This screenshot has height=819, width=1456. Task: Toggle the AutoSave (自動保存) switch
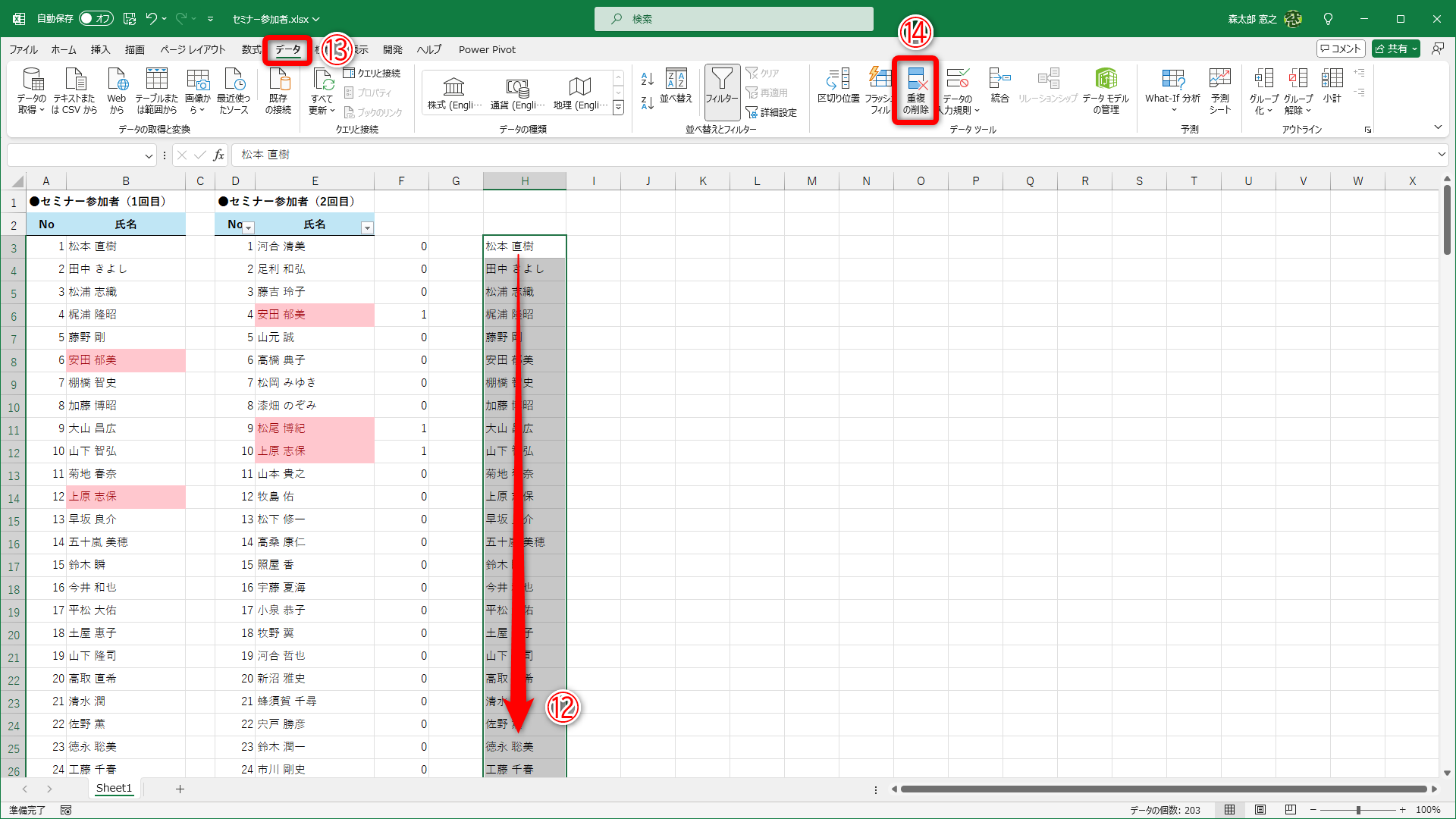pos(96,18)
